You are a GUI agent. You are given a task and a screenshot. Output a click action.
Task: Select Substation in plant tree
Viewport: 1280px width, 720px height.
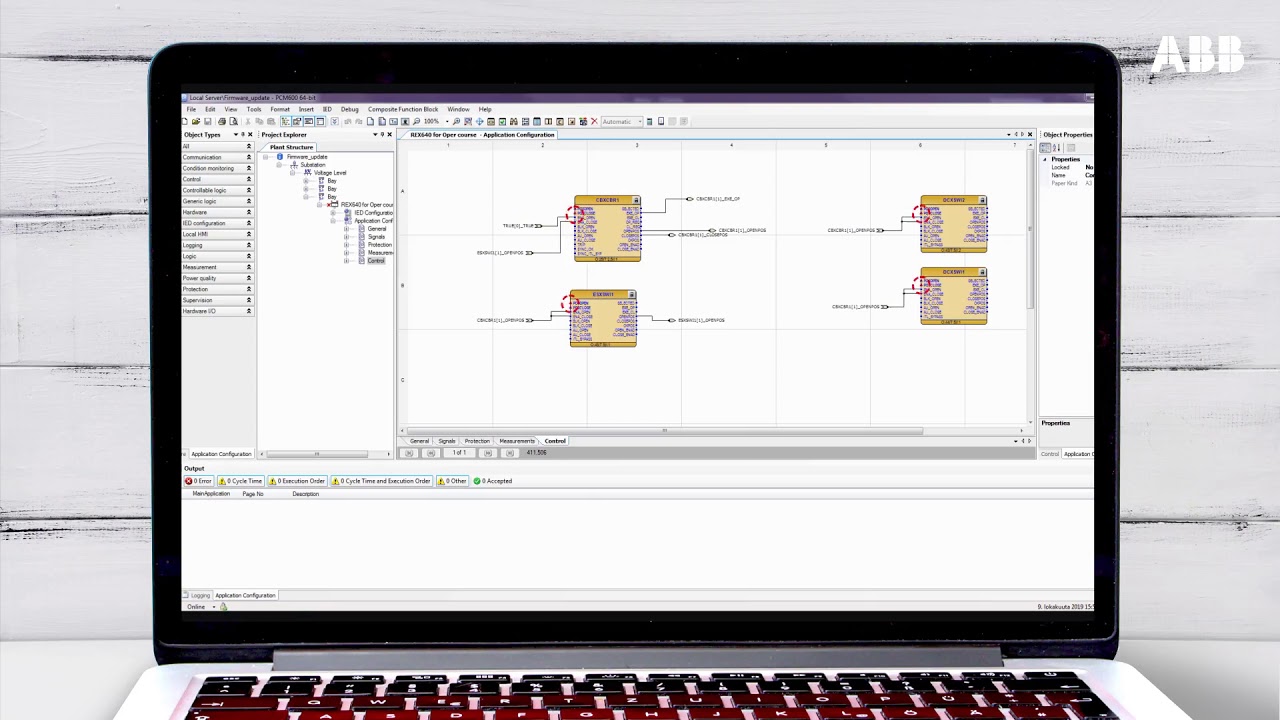[313, 165]
